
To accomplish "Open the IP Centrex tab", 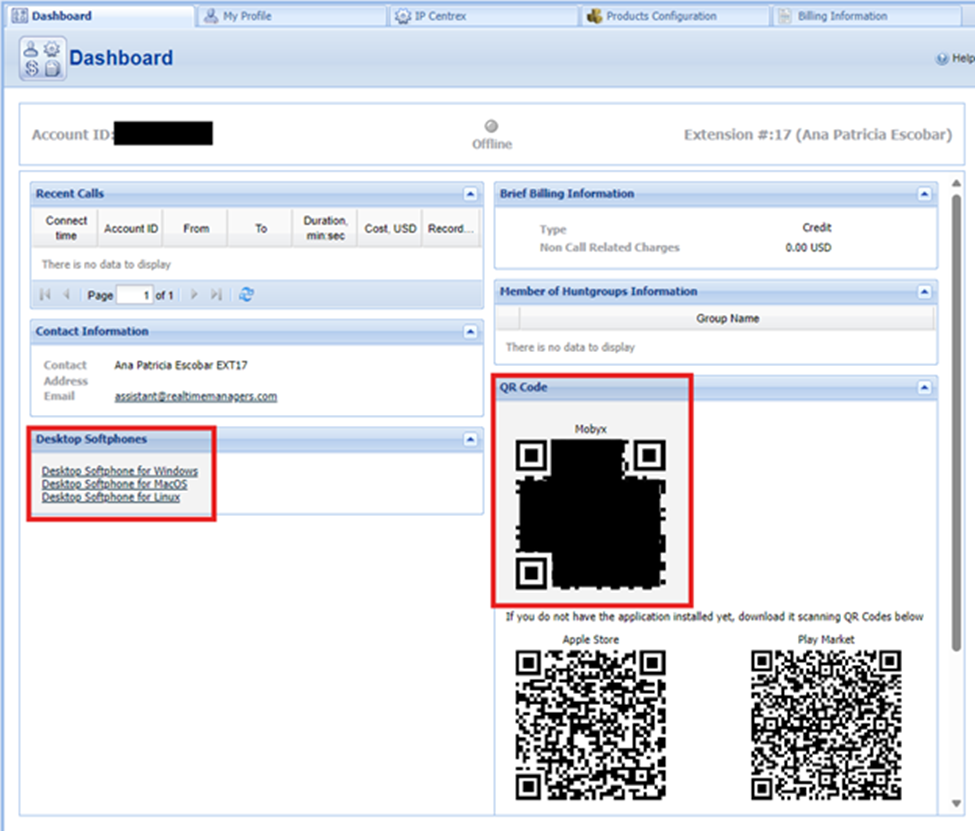I will 484,16.
